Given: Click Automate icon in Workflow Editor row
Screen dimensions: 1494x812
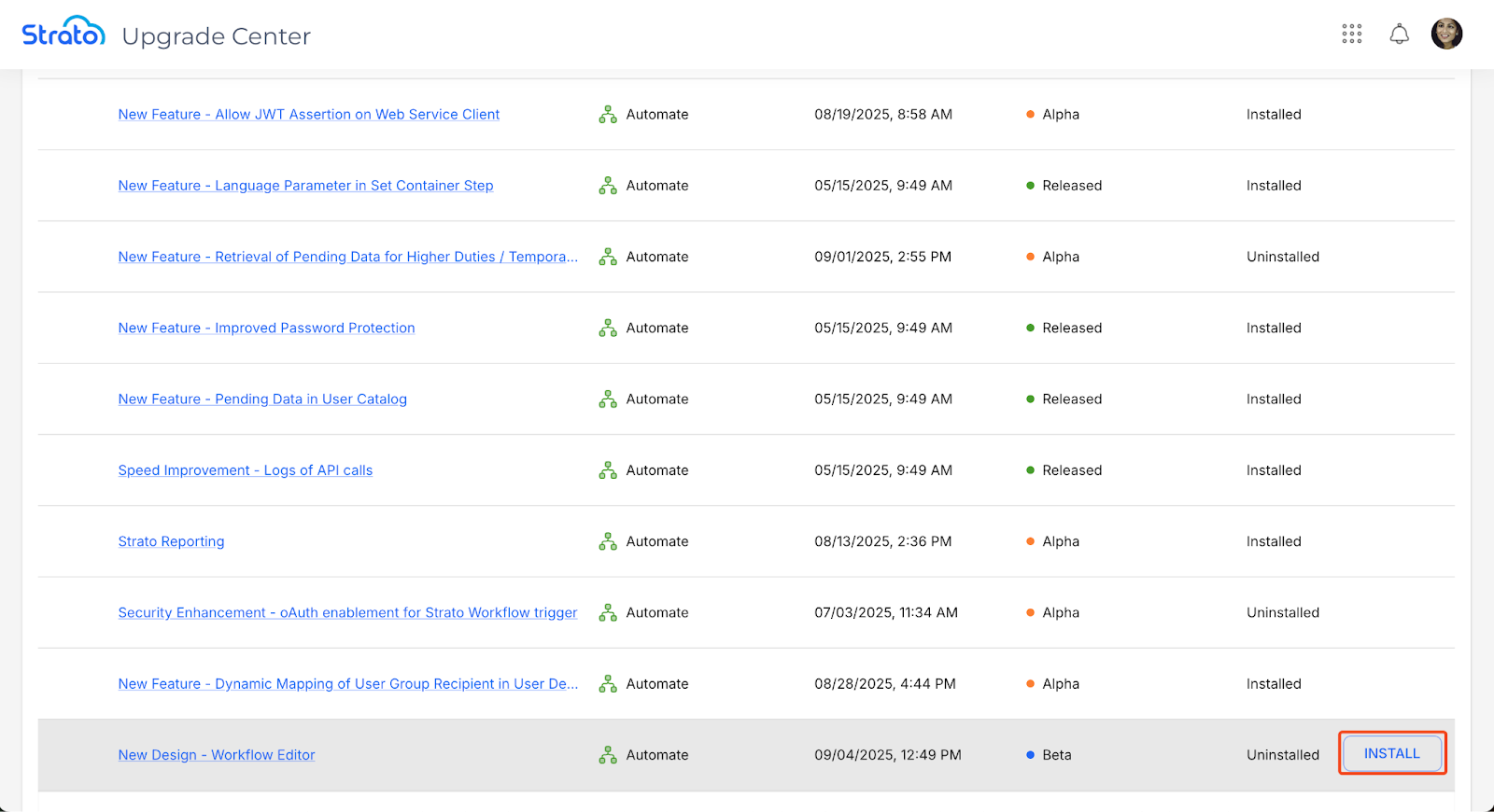Looking at the screenshot, I should (x=608, y=755).
